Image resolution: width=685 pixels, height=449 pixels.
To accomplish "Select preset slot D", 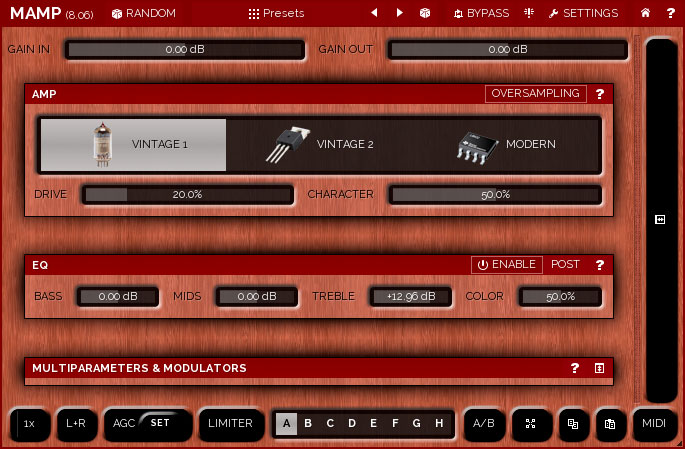I will (352, 423).
